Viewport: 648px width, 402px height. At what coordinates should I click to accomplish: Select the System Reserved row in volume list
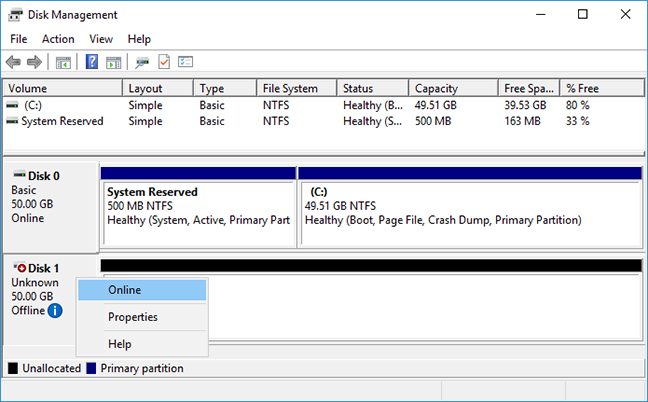(324, 121)
